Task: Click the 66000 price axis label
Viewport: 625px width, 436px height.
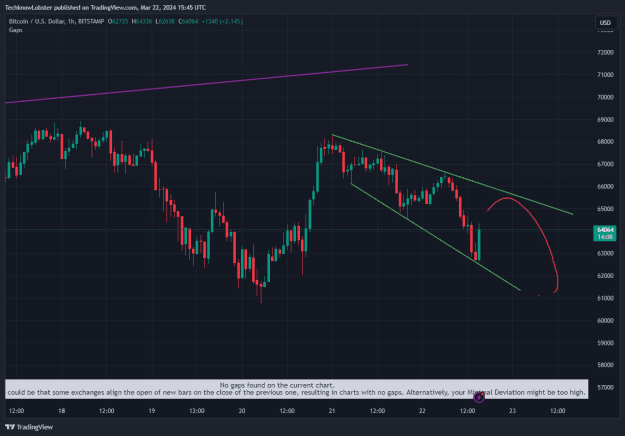Action: [x=605, y=187]
